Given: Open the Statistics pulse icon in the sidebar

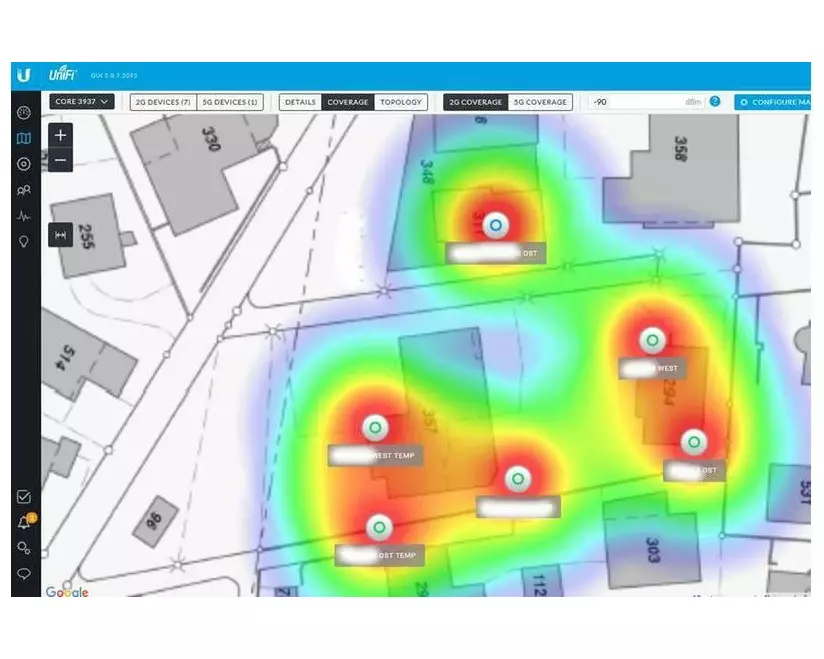Looking at the screenshot, I should point(24,216).
